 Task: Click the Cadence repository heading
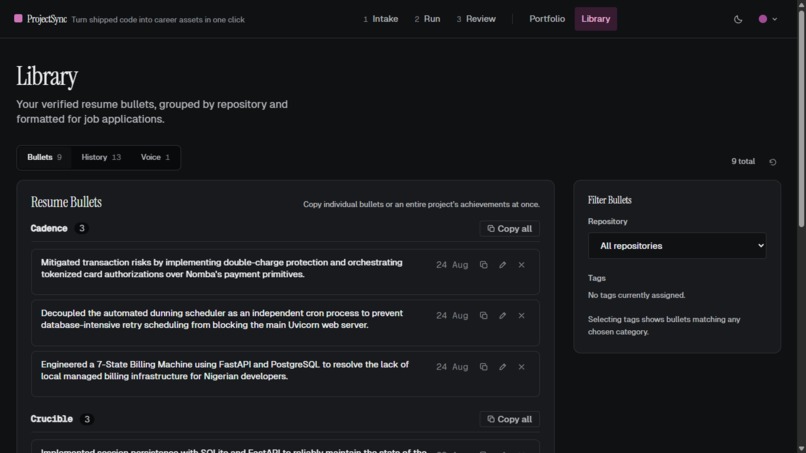tap(49, 228)
